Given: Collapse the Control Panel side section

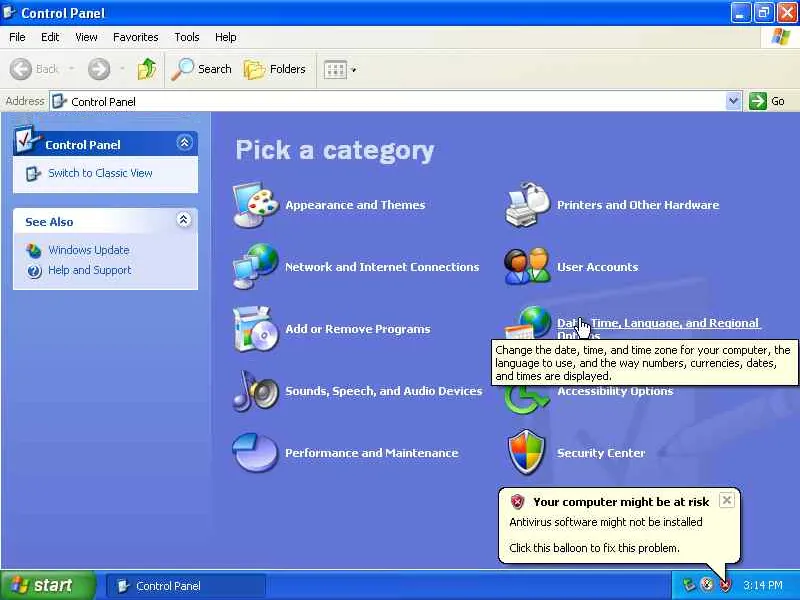Looking at the screenshot, I should 184,142.
